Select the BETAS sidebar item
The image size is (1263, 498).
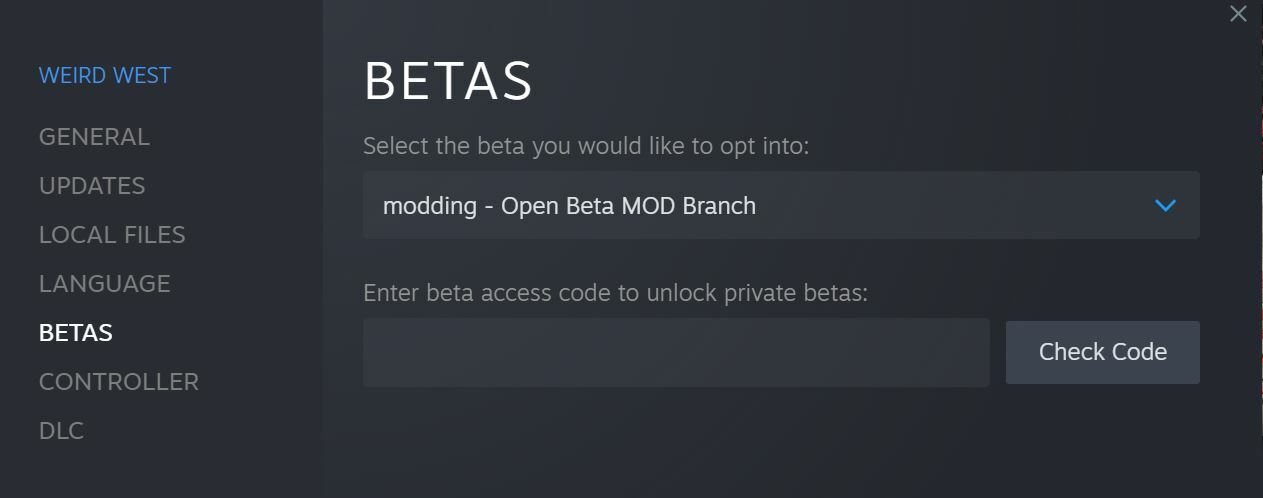coord(76,333)
